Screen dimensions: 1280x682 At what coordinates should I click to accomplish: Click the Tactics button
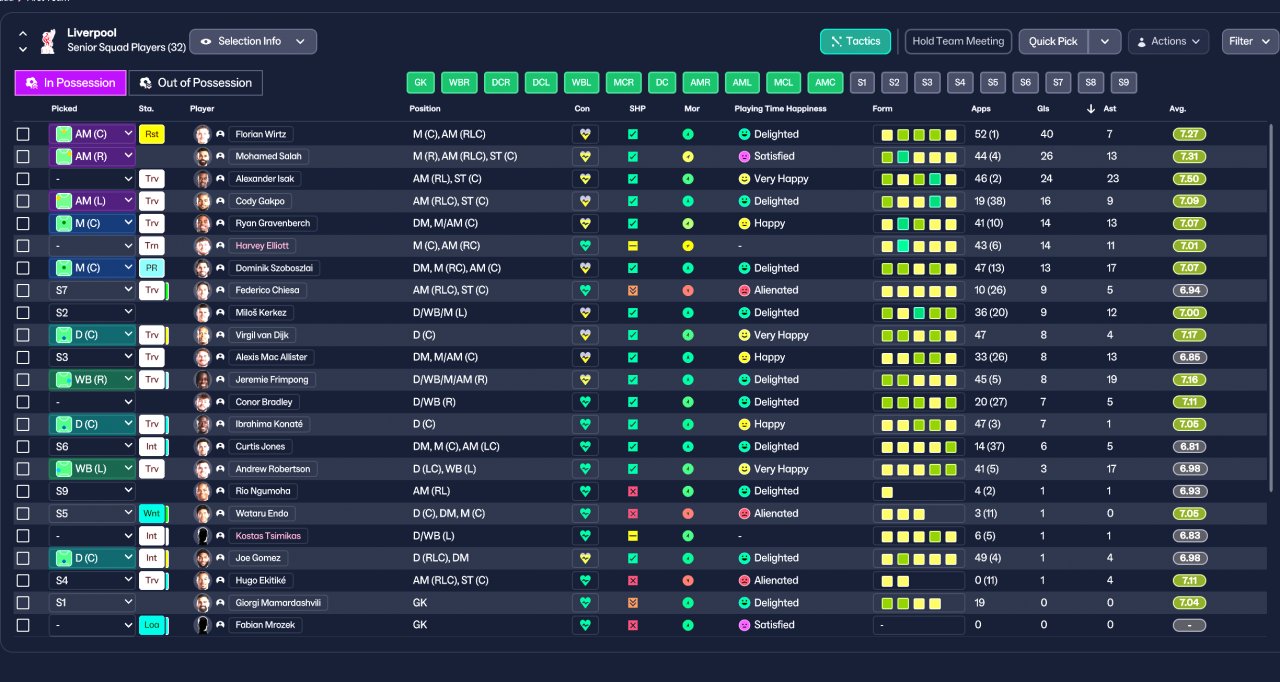(x=855, y=41)
